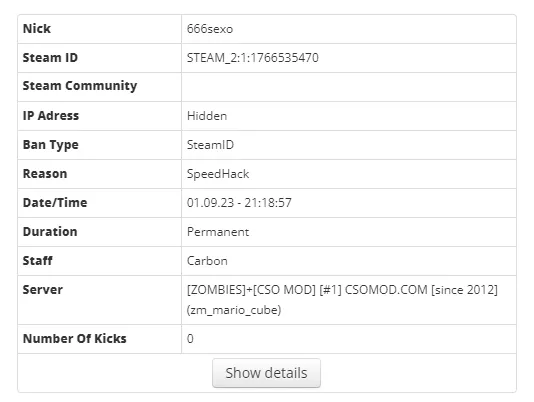The image size is (534, 402).
Task: Click the staff name Carbon
Action: [x=207, y=261]
